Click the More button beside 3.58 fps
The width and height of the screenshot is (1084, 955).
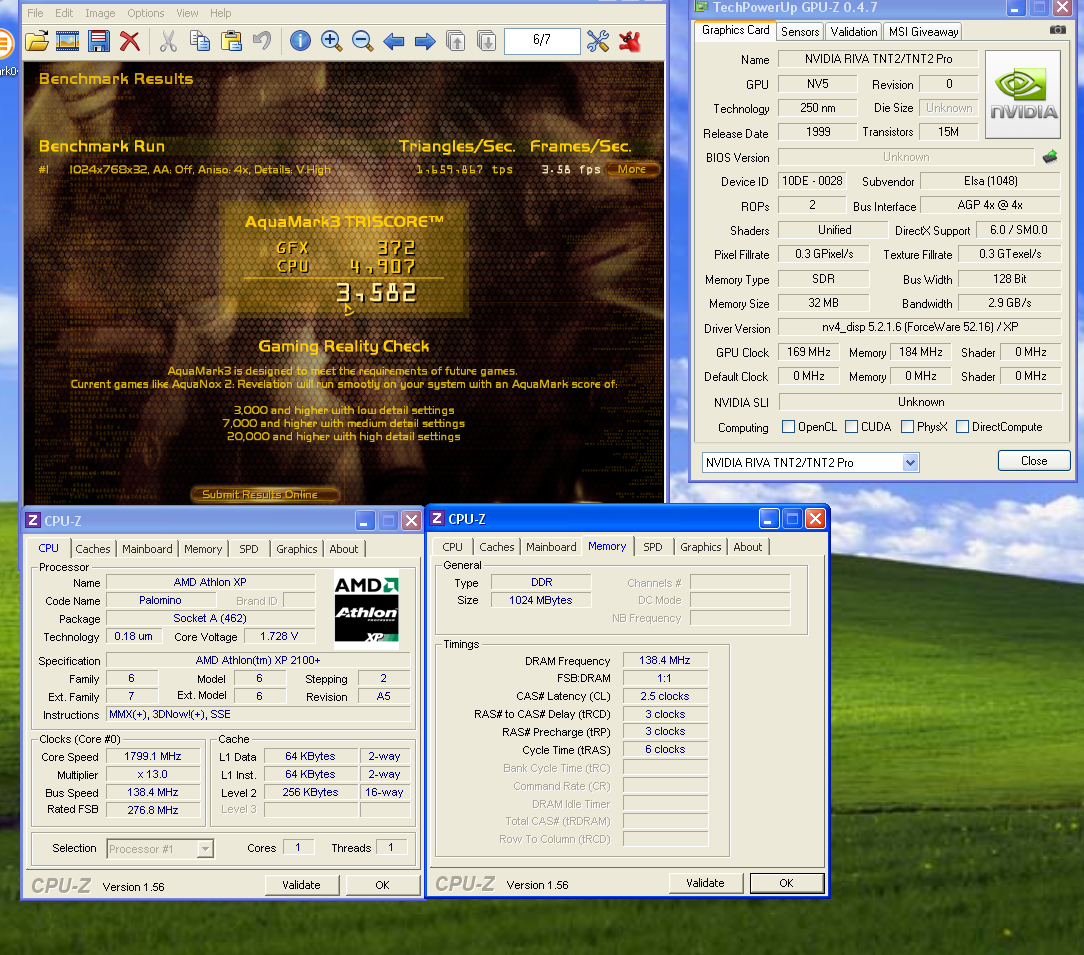632,169
